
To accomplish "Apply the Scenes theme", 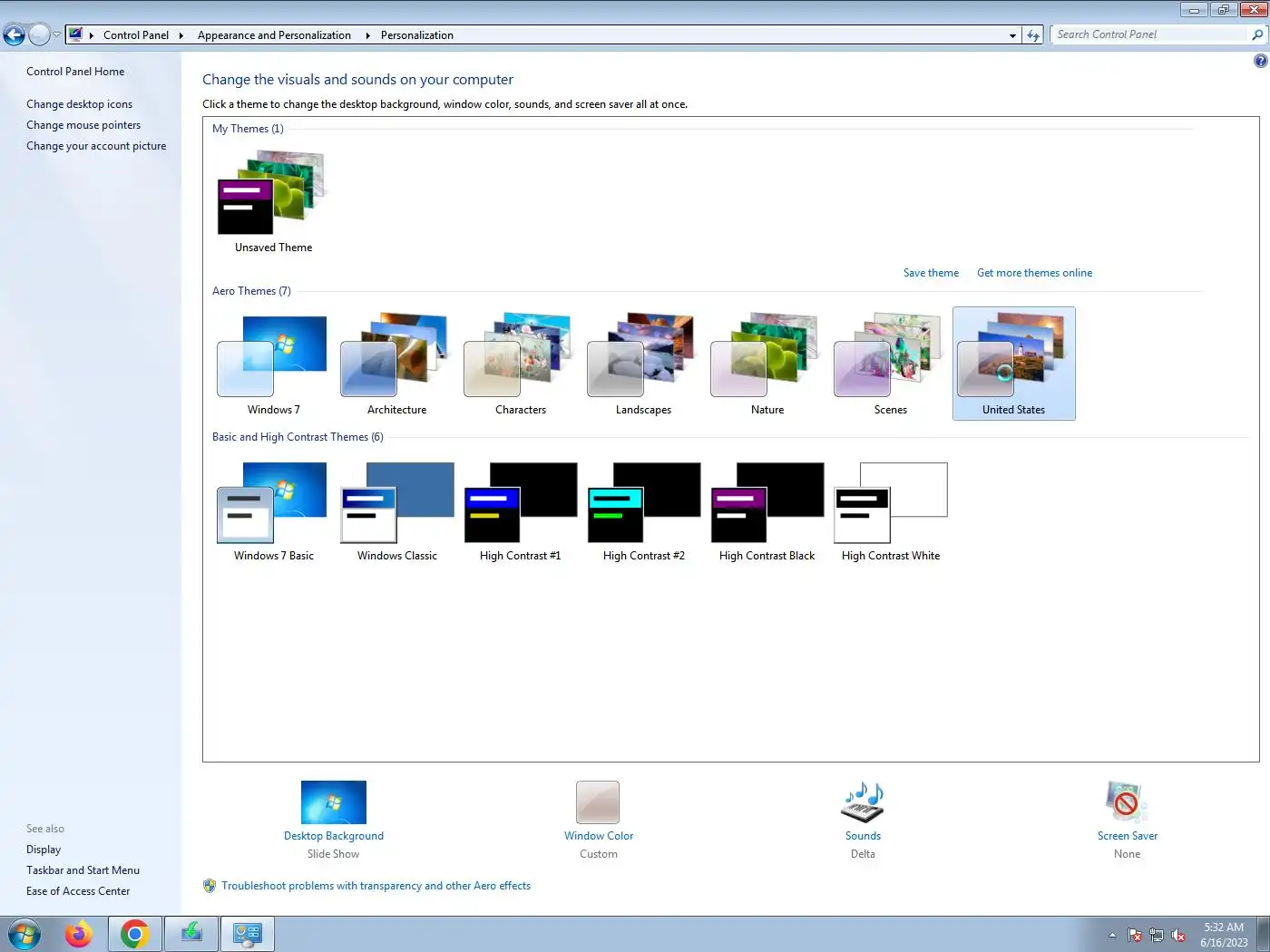I will pyautogui.click(x=890, y=364).
